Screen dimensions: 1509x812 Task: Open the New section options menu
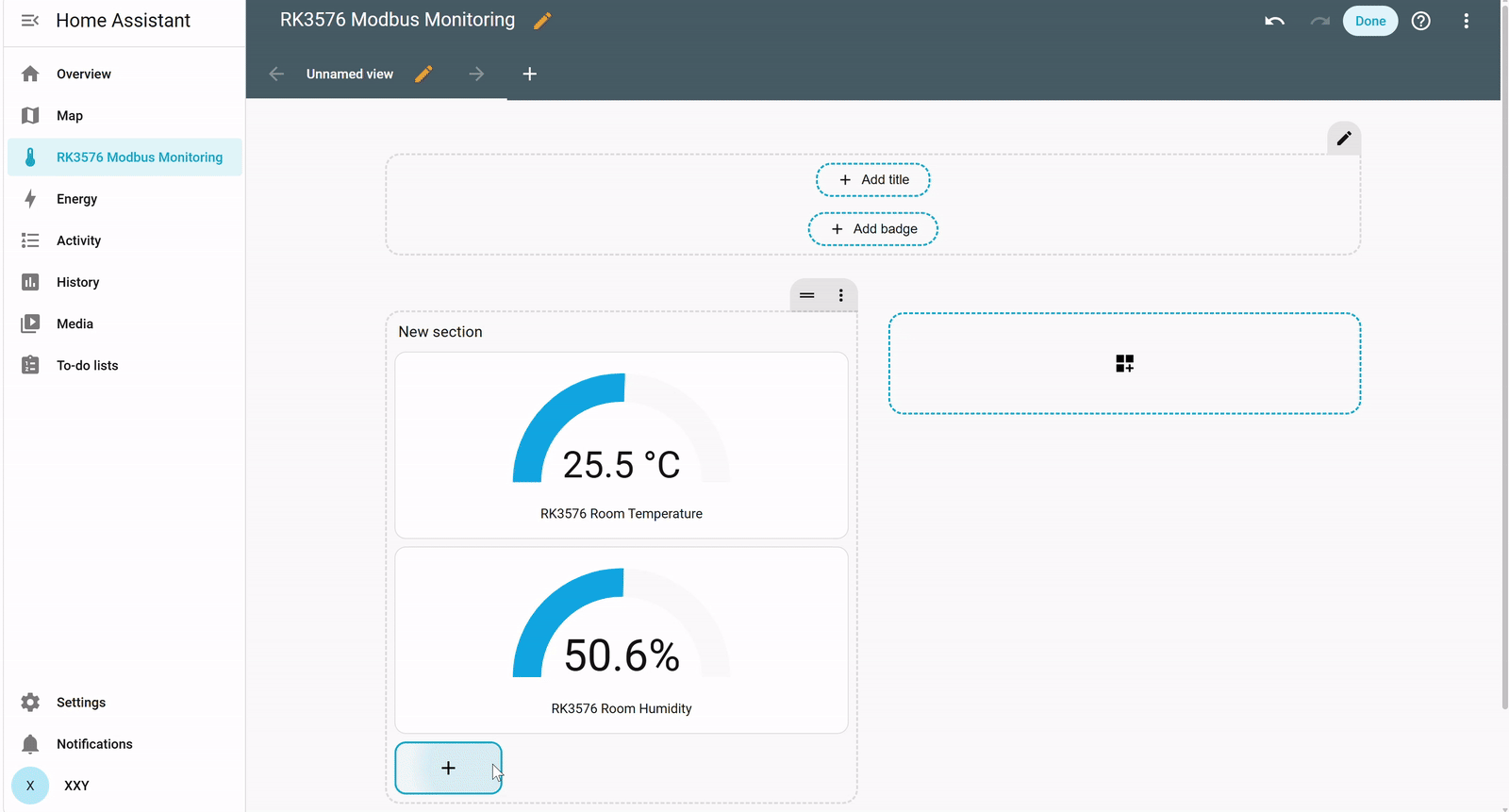click(841, 295)
